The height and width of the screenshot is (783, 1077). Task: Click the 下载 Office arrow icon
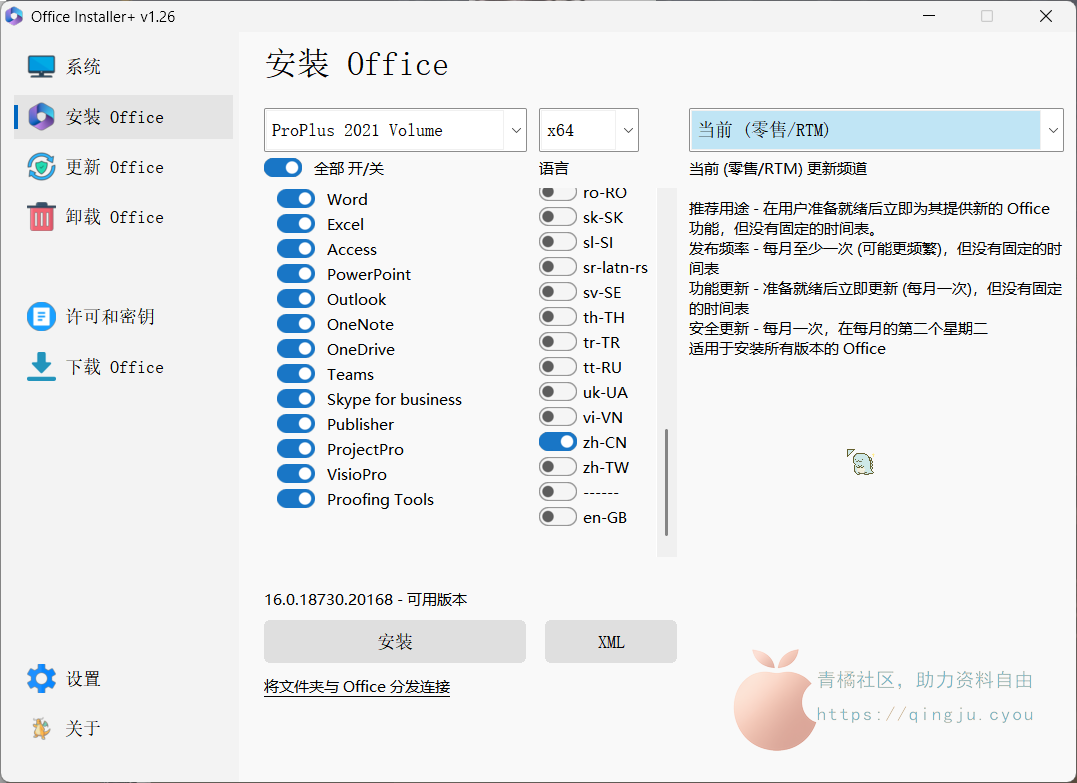click(x=41, y=367)
